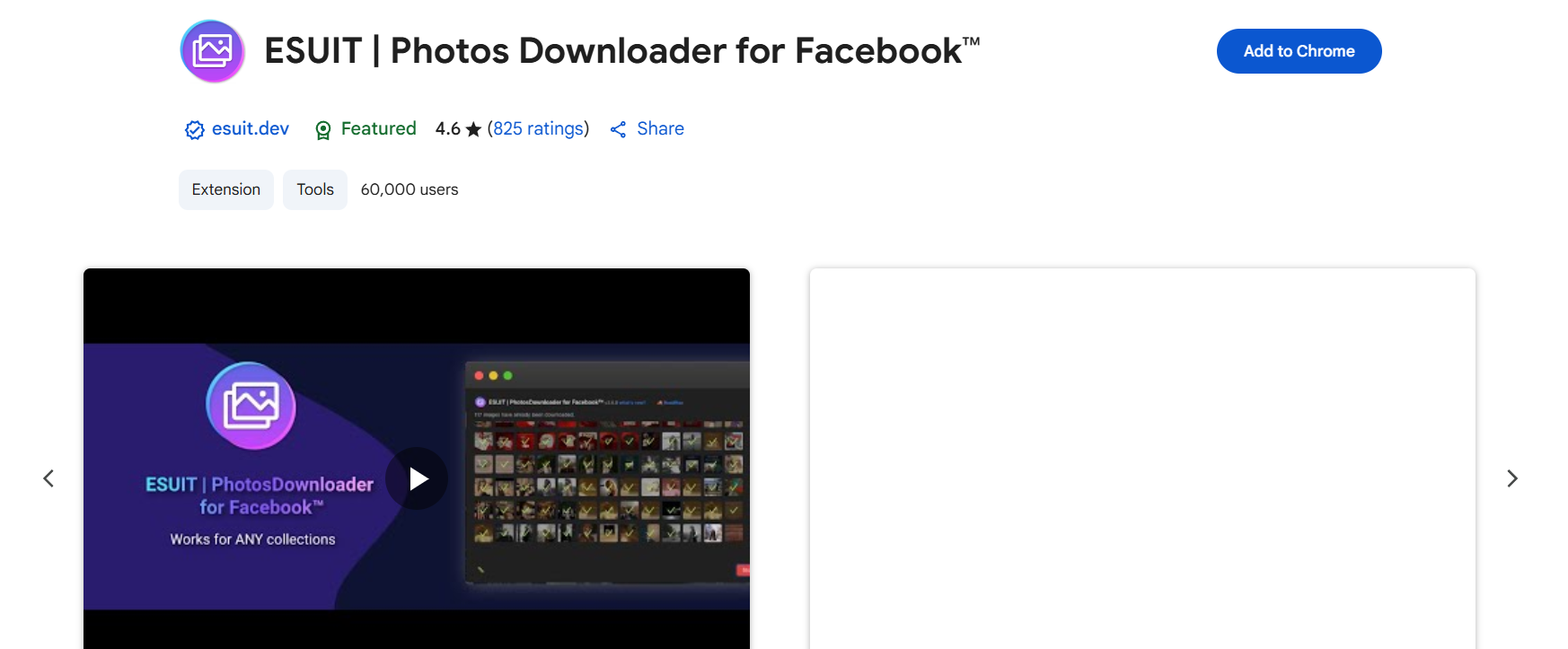Go to next screenshot with right chevron
Viewport: 1568px width, 649px height.
pos(1511,478)
